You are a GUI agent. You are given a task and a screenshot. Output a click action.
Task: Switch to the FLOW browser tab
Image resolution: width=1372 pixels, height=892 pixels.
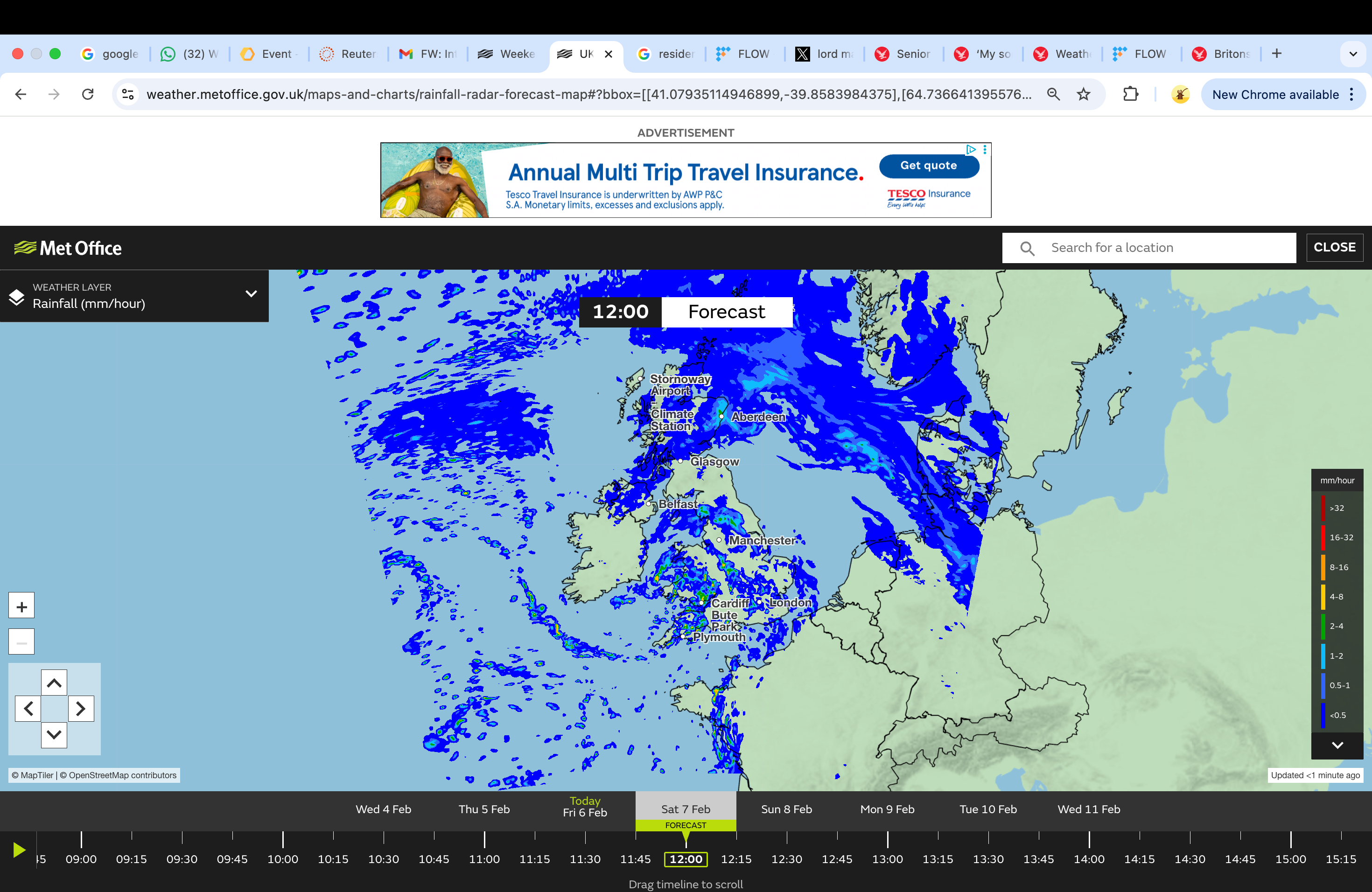[x=744, y=54]
